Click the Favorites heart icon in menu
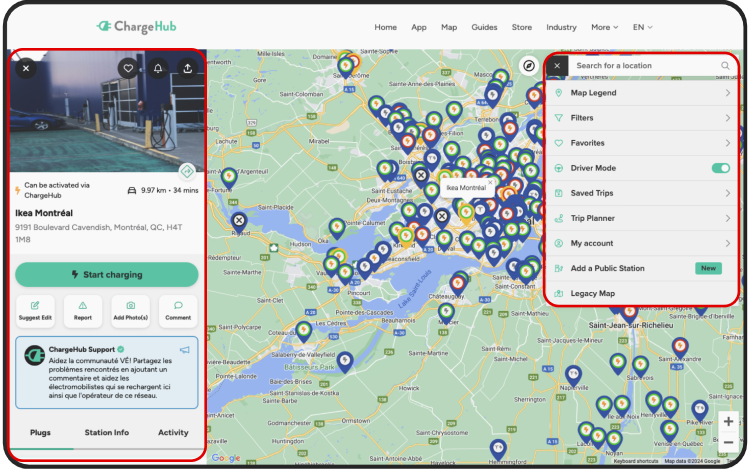Viewport: 750px width, 469px height. 558,143
